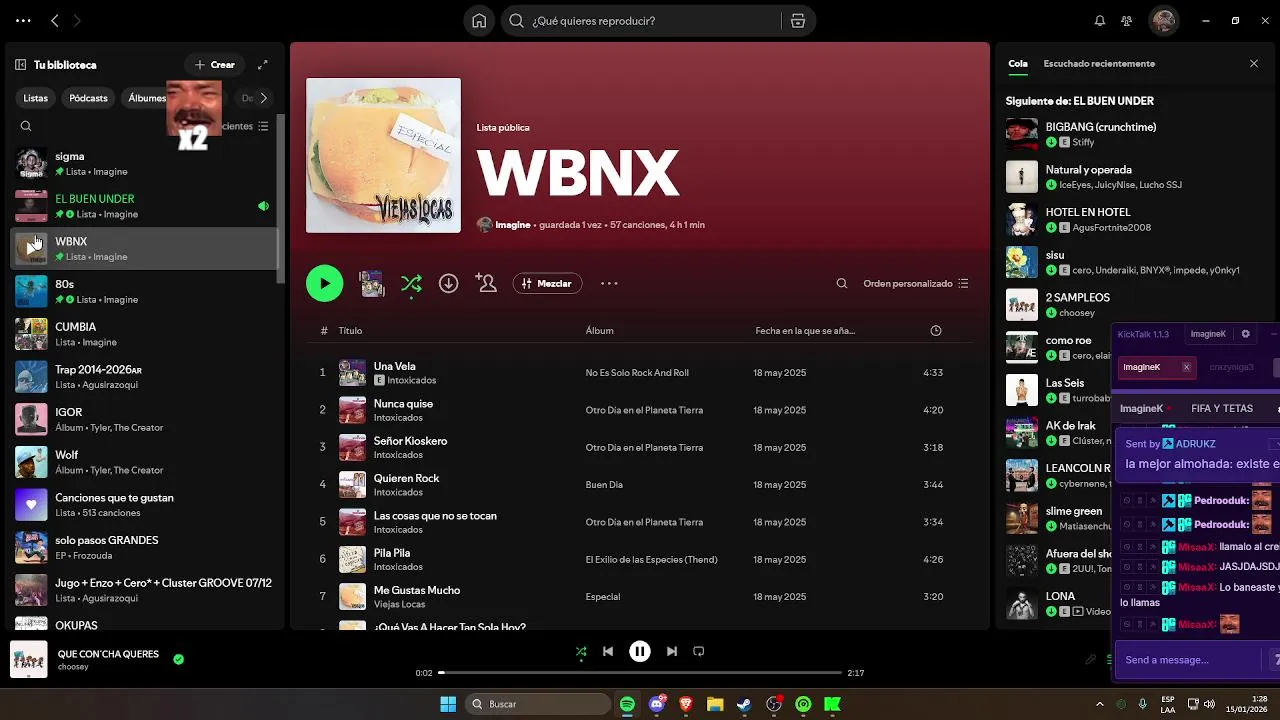Download the WBNX playlist
Viewport: 1280px width, 720px height.
[449, 284]
